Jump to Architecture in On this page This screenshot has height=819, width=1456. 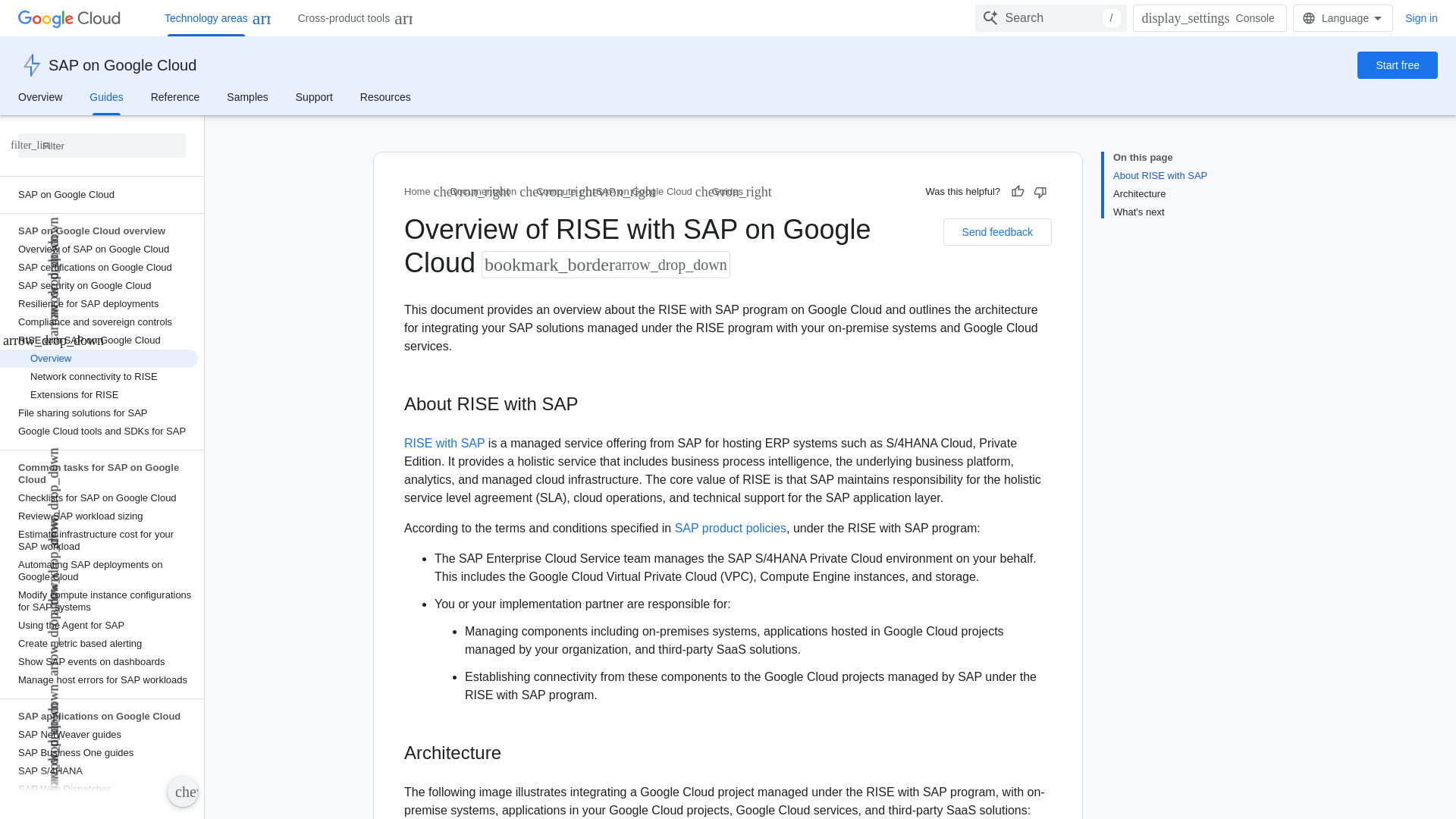click(1139, 194)
